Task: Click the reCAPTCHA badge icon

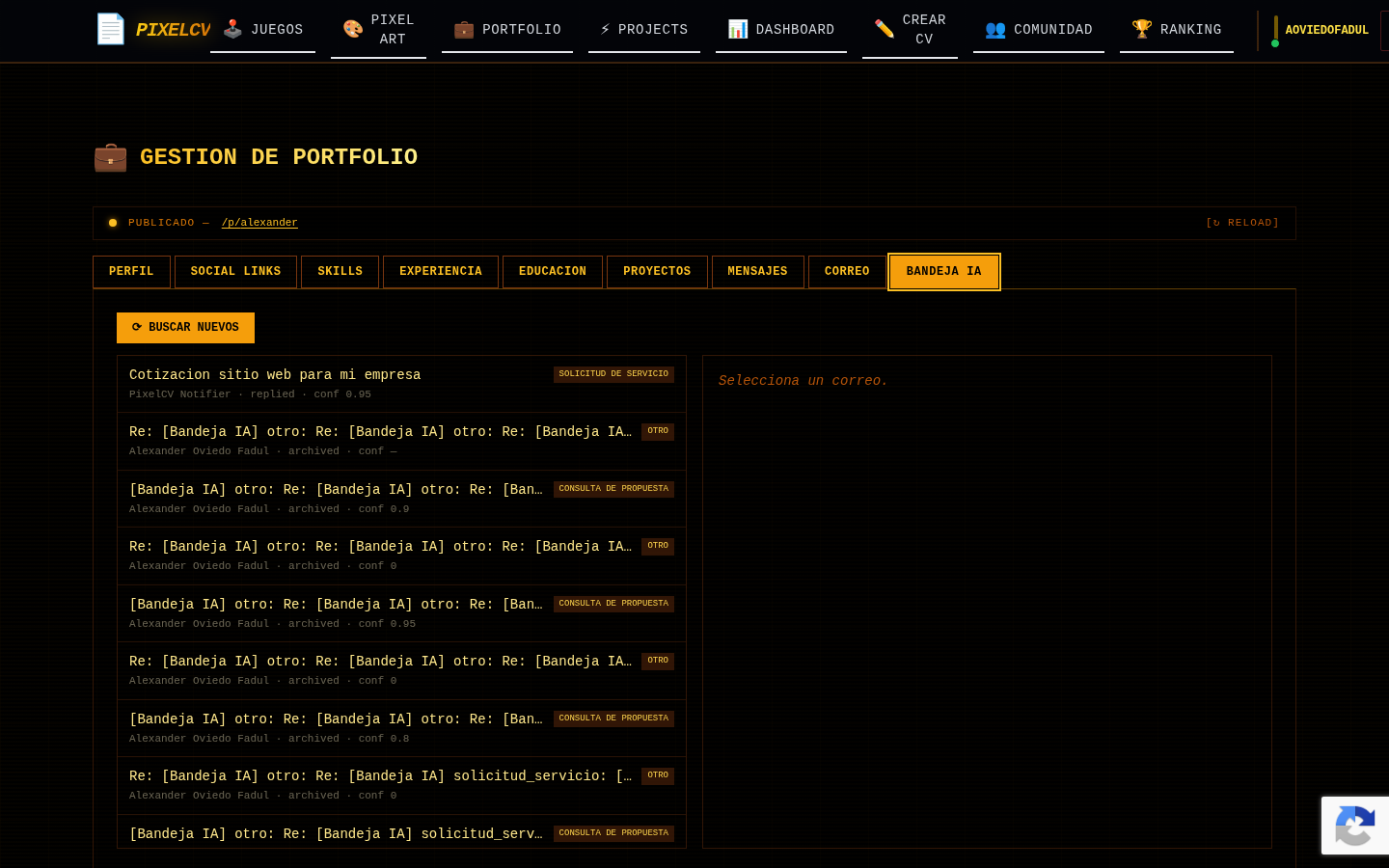Action: point(1355,826)
